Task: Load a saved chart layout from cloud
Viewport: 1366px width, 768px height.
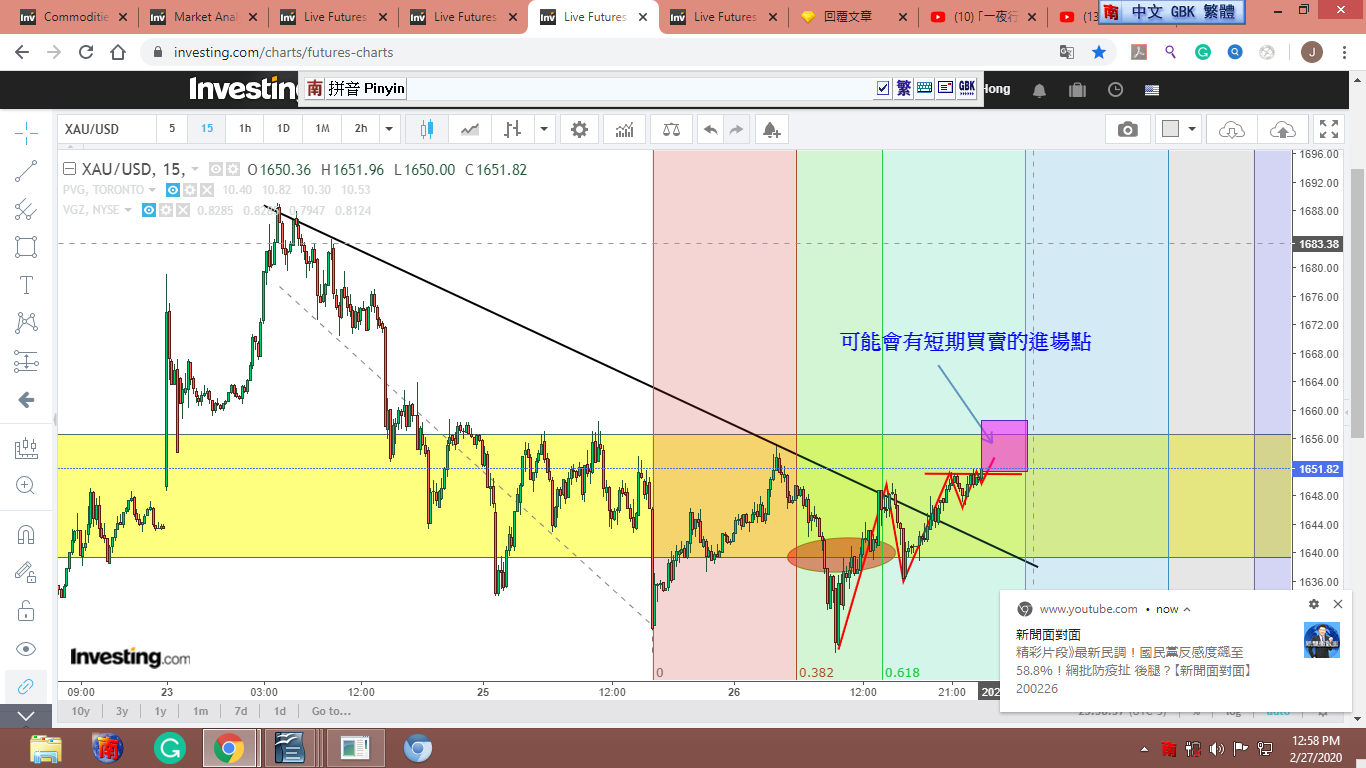Action: [x=1232, y=129]
